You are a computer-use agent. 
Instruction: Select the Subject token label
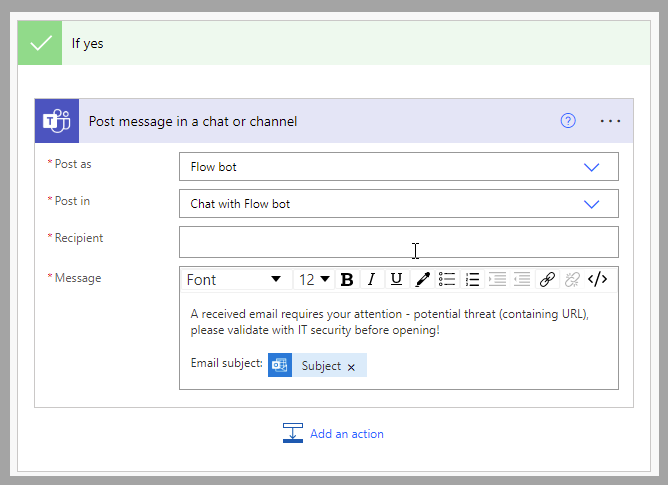tap(321, 366)
